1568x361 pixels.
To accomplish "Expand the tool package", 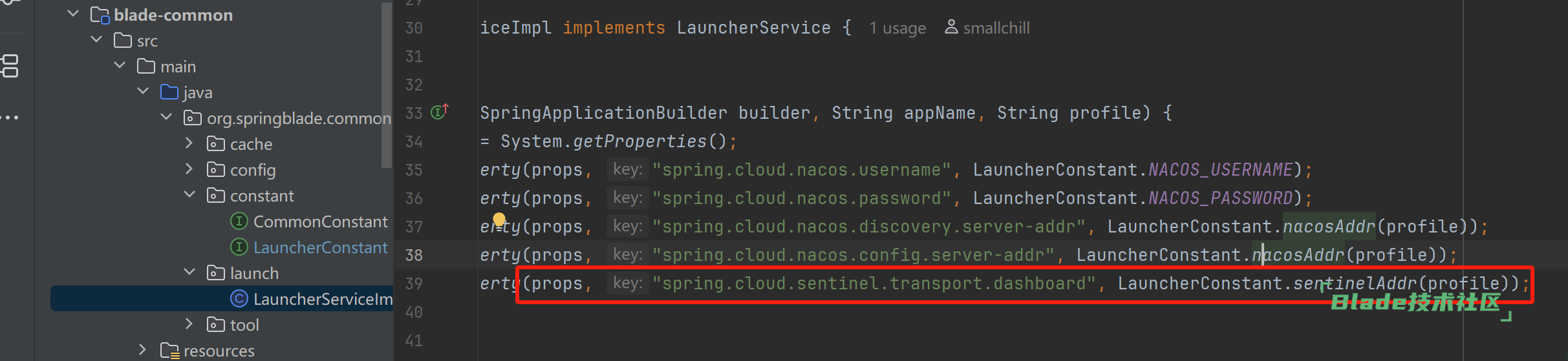I will click(x=189, y=324).
